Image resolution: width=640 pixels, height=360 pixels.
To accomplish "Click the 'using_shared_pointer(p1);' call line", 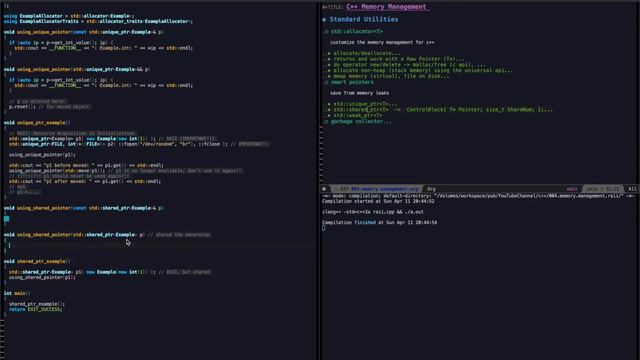I will 42,277.
